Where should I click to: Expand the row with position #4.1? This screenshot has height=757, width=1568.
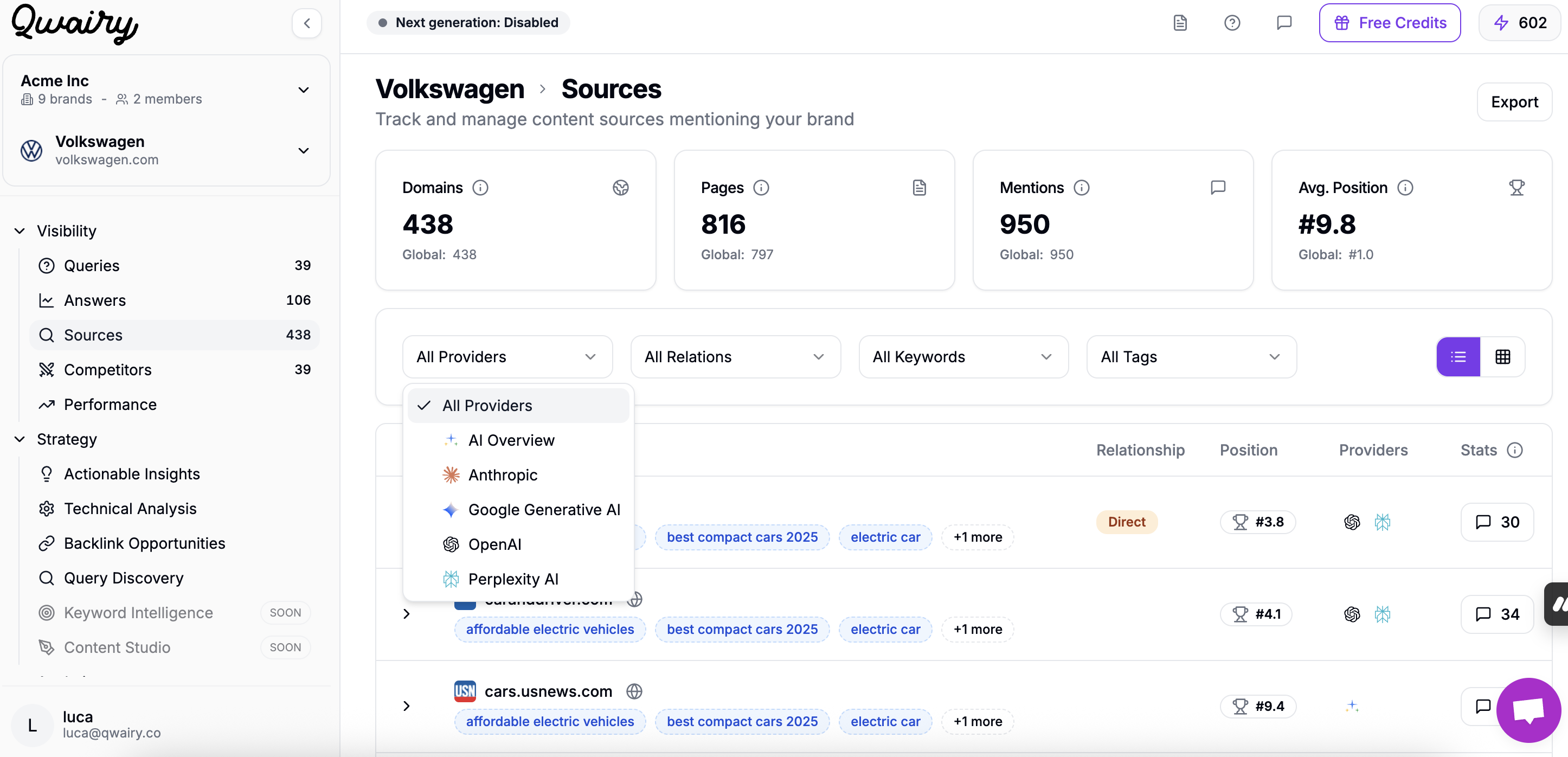pyautogui.click(x=407, y=614)
